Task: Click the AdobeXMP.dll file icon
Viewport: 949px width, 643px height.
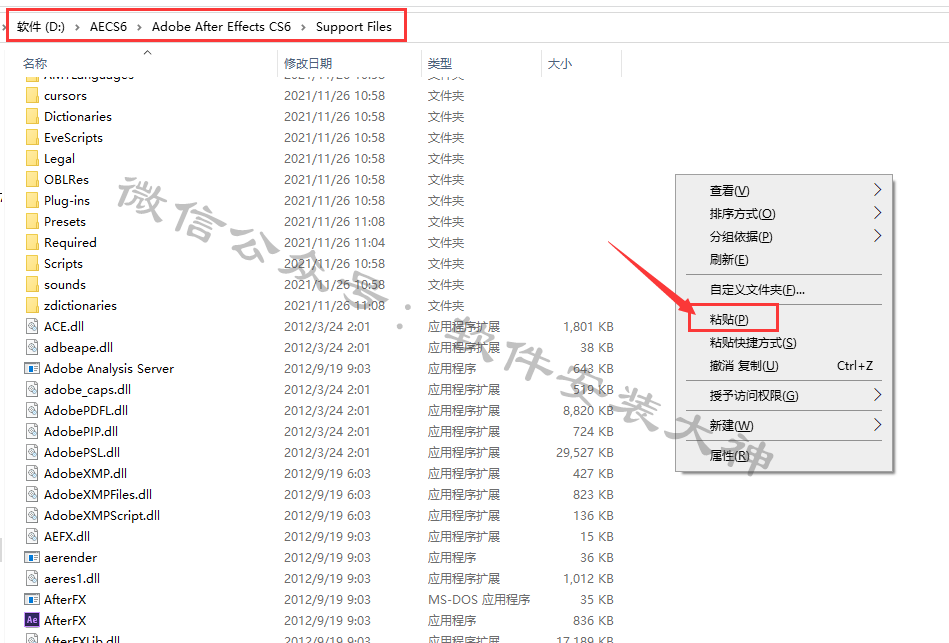Action: coord(32,473)
